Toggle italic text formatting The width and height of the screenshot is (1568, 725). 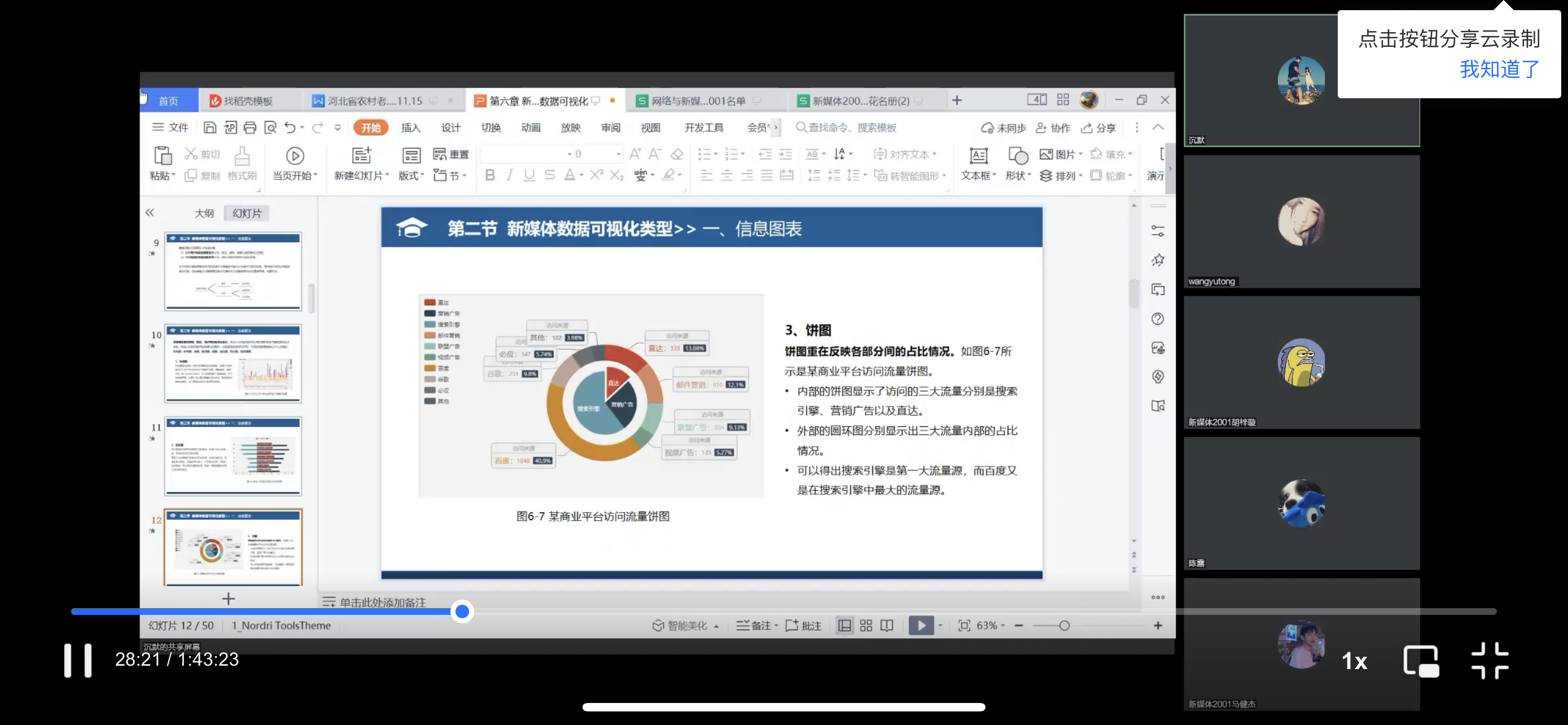coord(510,175)
